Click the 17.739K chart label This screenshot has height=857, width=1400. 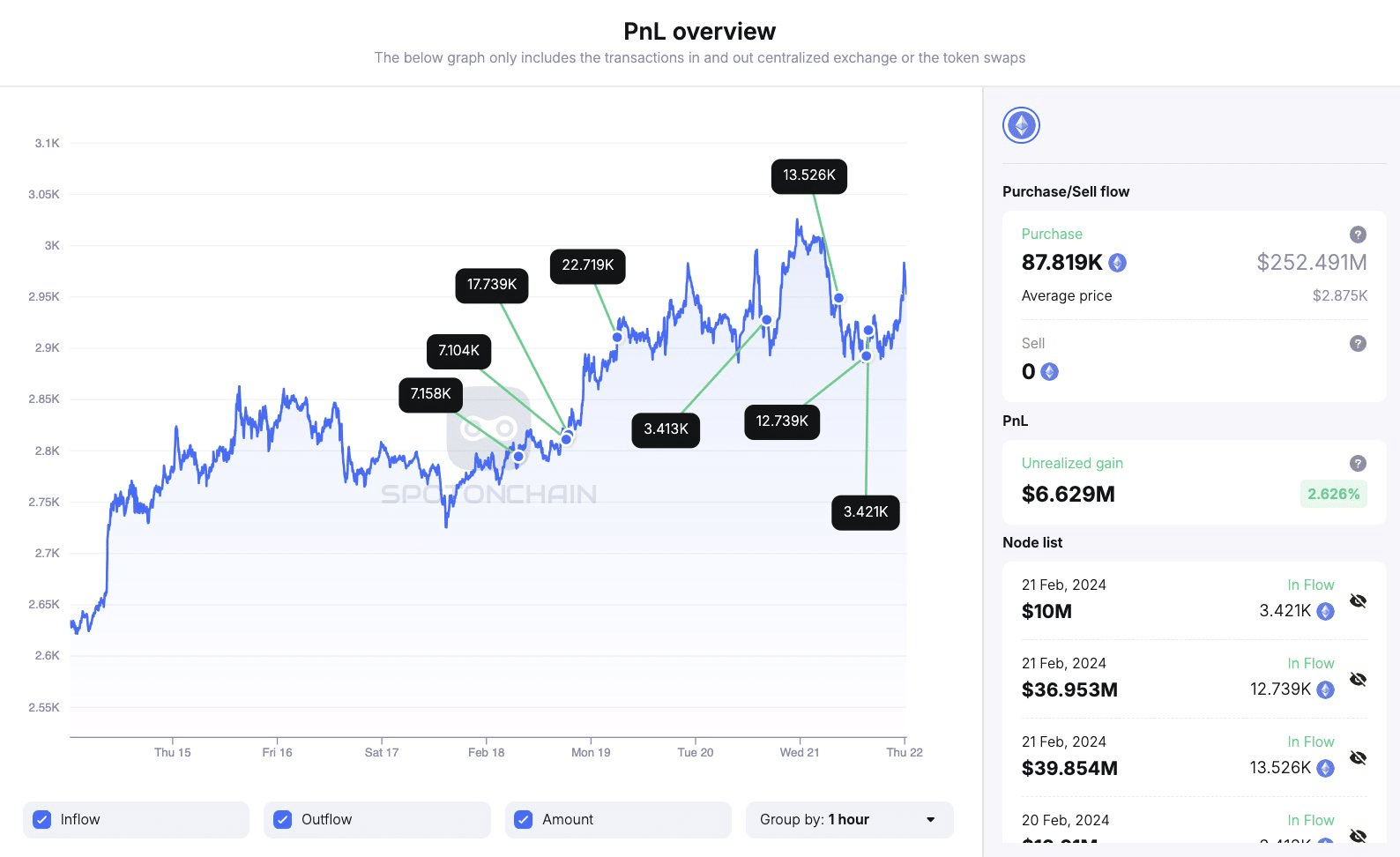tap(492, 285)
